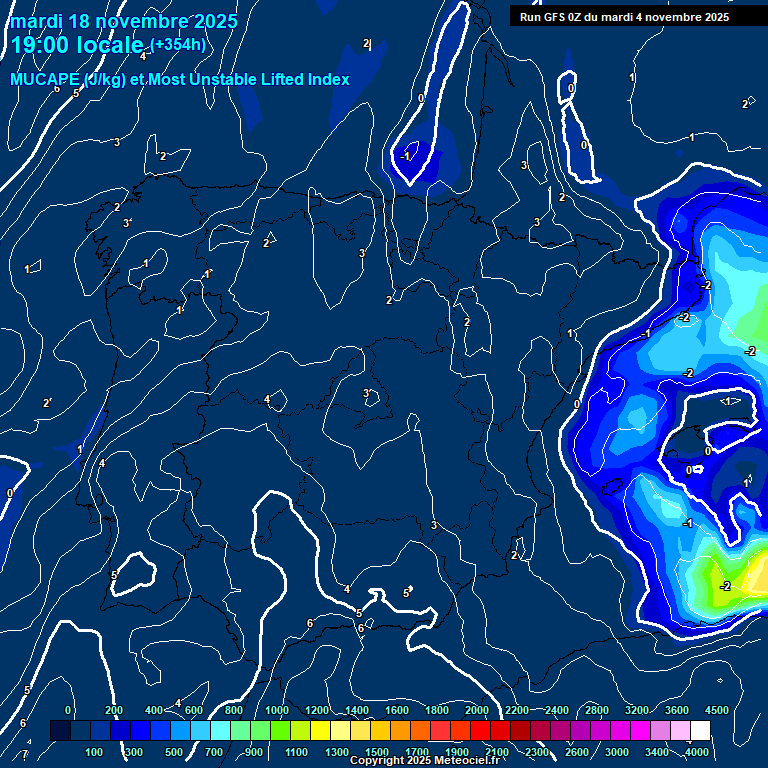Click the (+354h) forecast offset text
768x768 pixels.
pos(178,44)
